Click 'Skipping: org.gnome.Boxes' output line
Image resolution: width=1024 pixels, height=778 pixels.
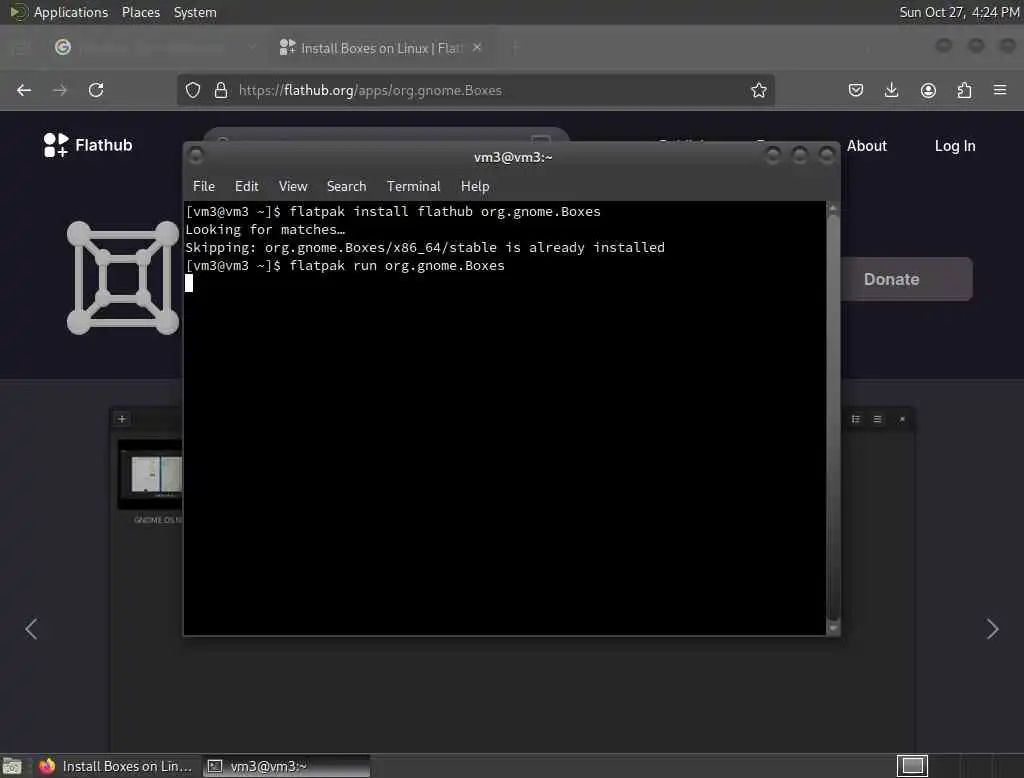[x=425, y=248]
